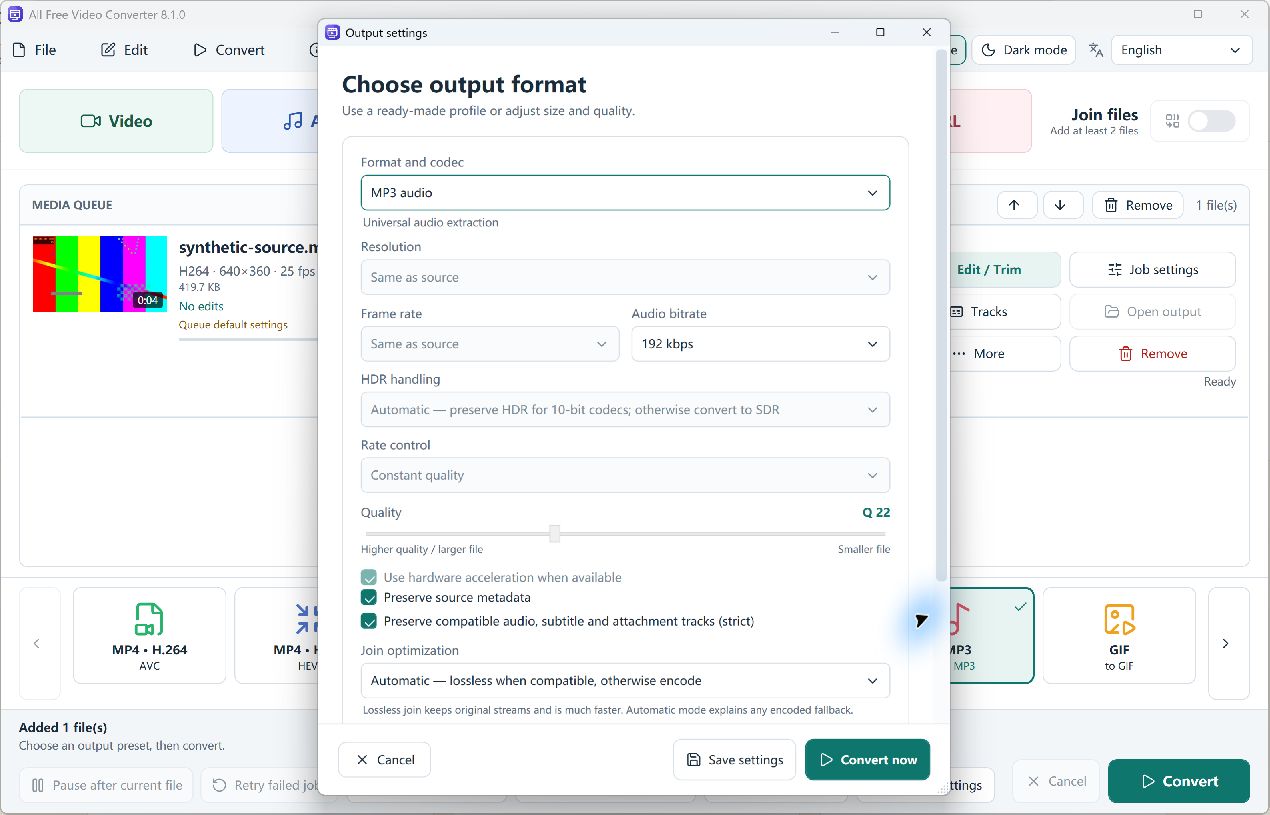The image size is (1270, 815).
Task: Click the Retry failed job circular arrow icon
Action: (220, 785)
